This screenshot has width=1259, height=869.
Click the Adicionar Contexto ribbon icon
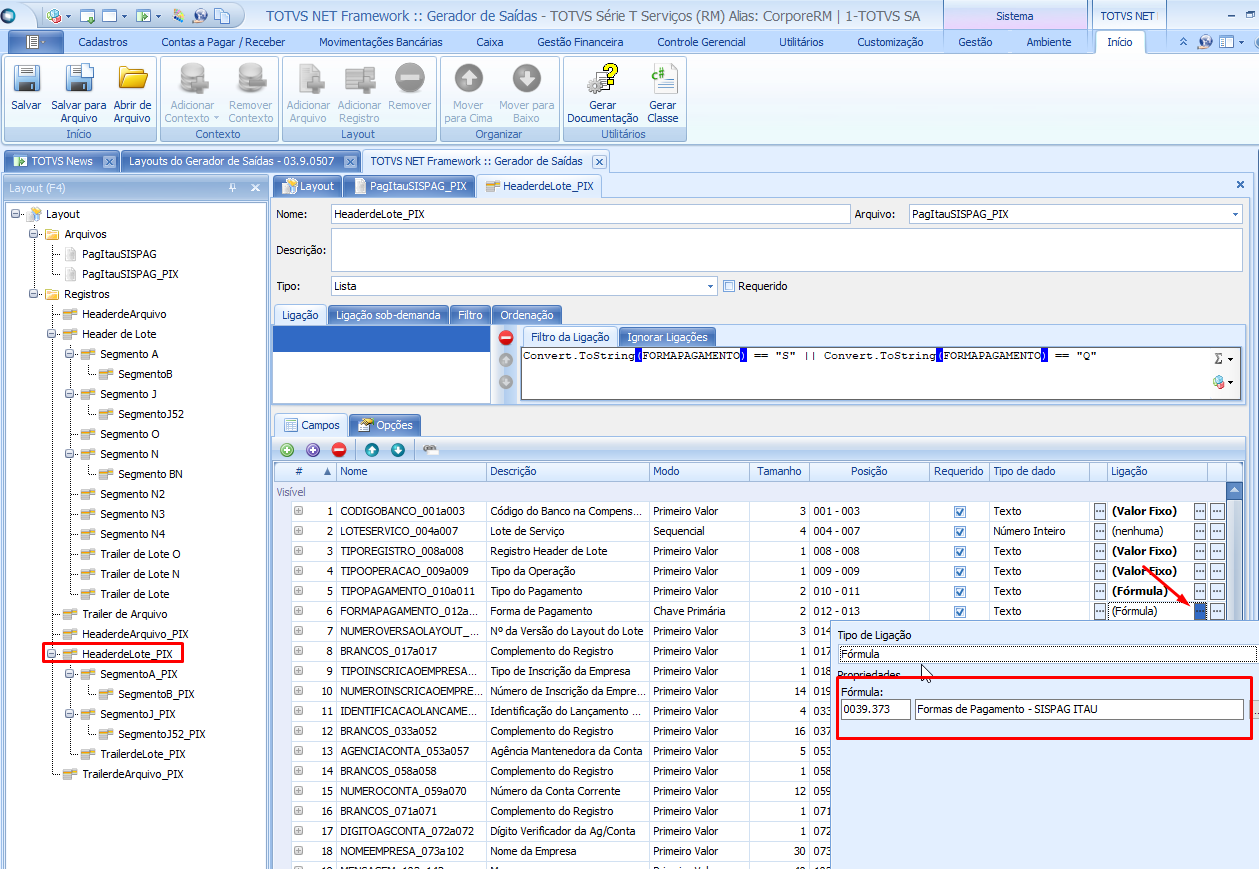point(192,79)
